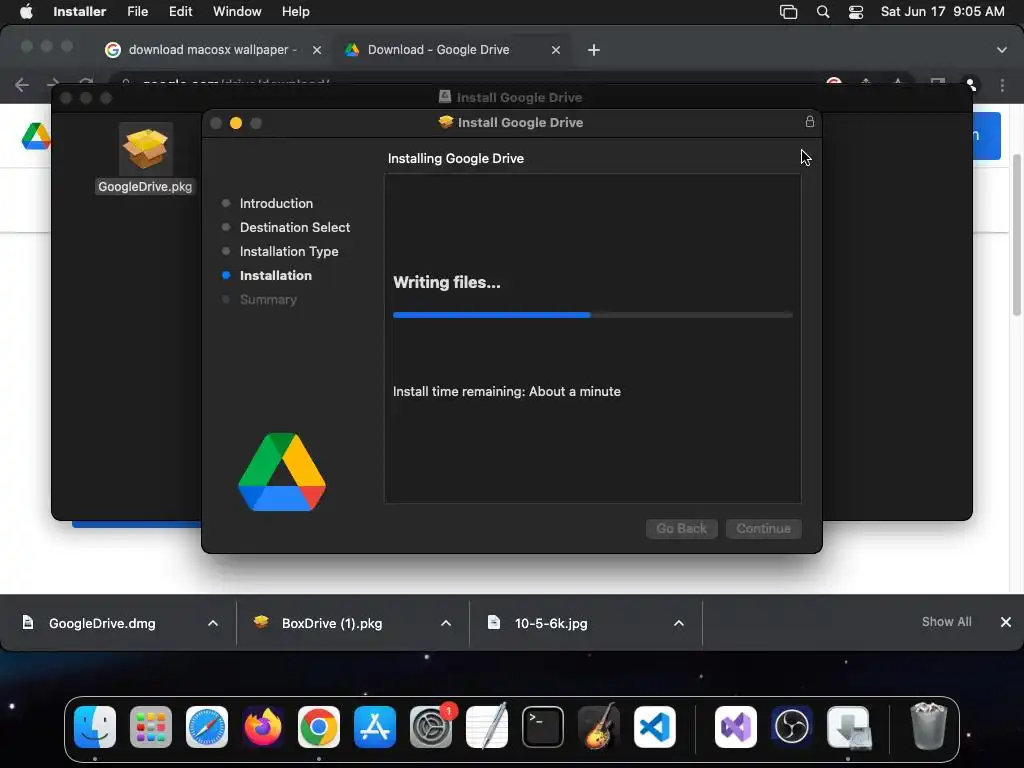Open Firefox from the dock

[263, 727]
